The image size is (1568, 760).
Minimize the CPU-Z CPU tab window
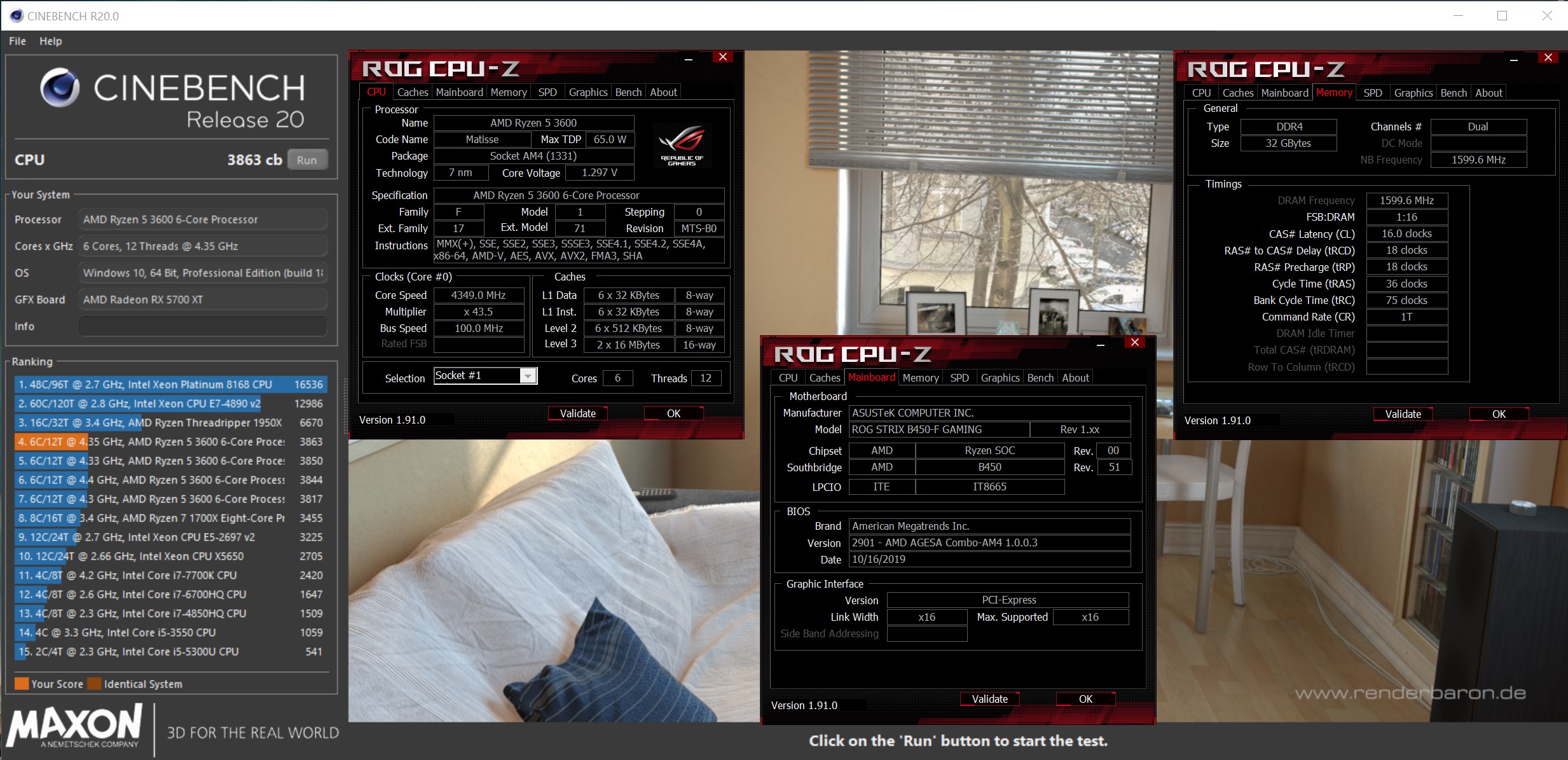689,59
